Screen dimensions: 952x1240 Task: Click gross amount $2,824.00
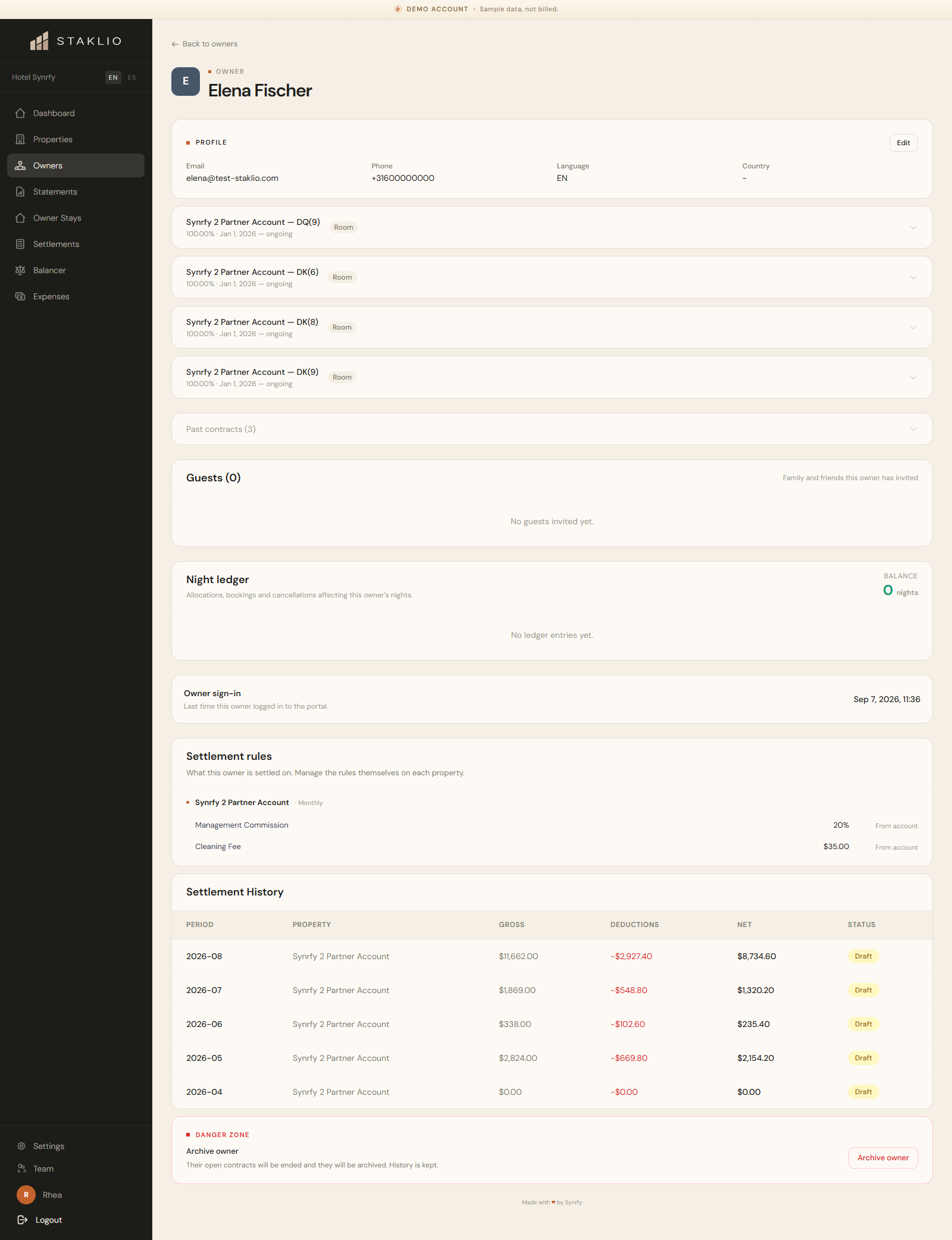click(518, 1058)
